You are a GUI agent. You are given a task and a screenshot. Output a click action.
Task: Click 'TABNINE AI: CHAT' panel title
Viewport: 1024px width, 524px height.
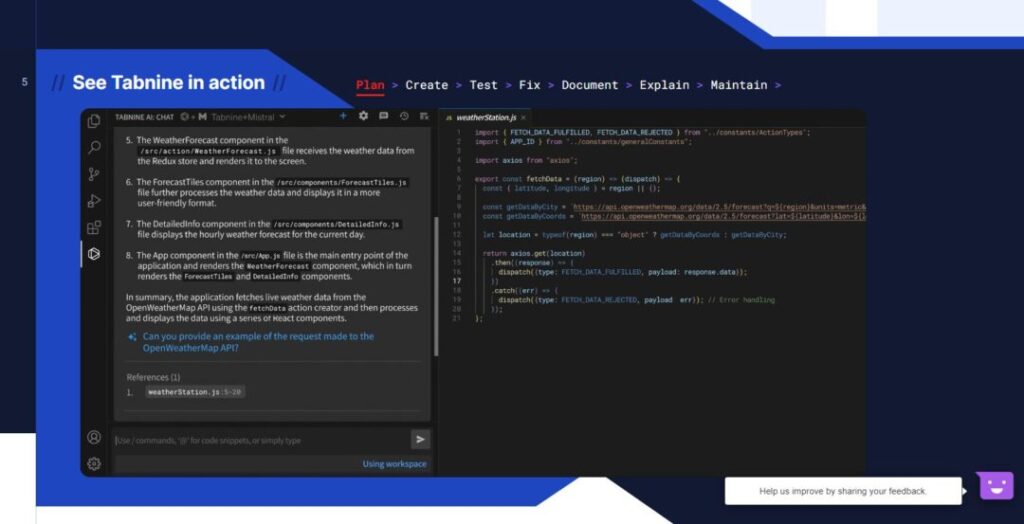[x=144, y=117]
